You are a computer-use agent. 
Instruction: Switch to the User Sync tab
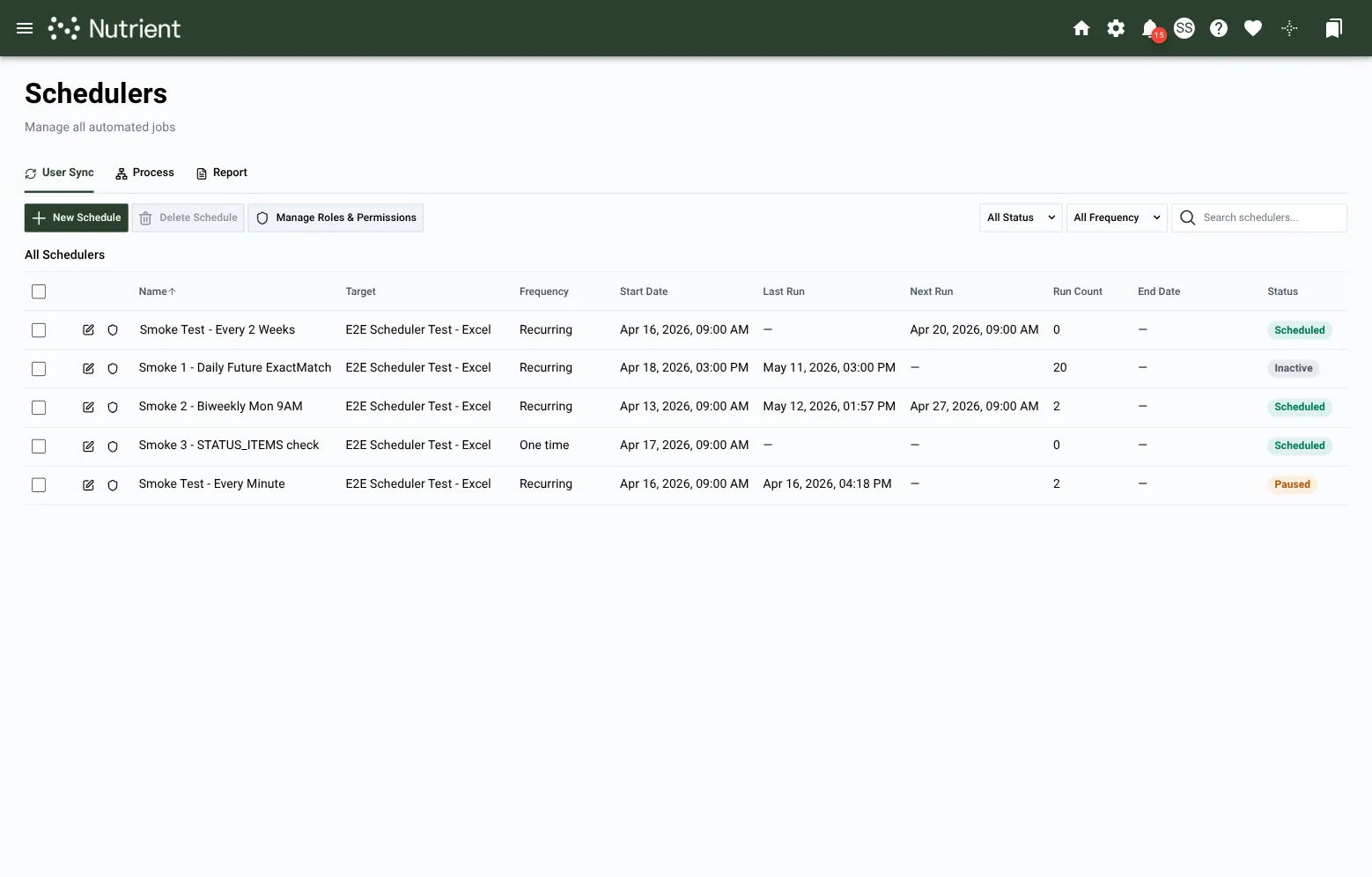(x=59, y=173)
